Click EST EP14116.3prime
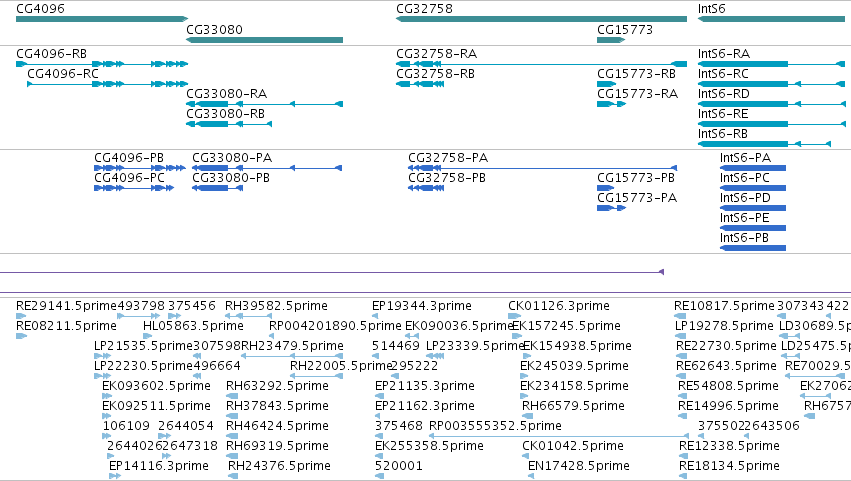The image size is (851, 481). (x=115, y=476)
